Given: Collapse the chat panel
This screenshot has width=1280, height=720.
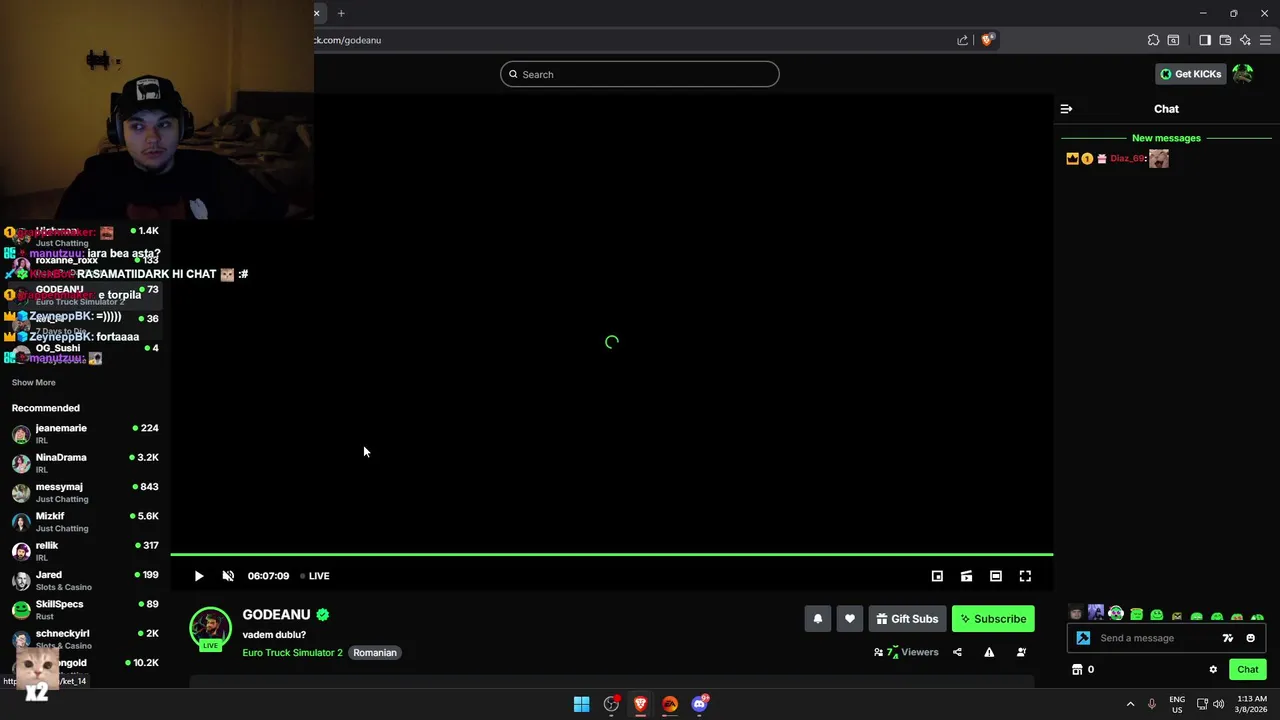Looking at the screenshot, I should pyautogui.click(x=1066, y=109).
